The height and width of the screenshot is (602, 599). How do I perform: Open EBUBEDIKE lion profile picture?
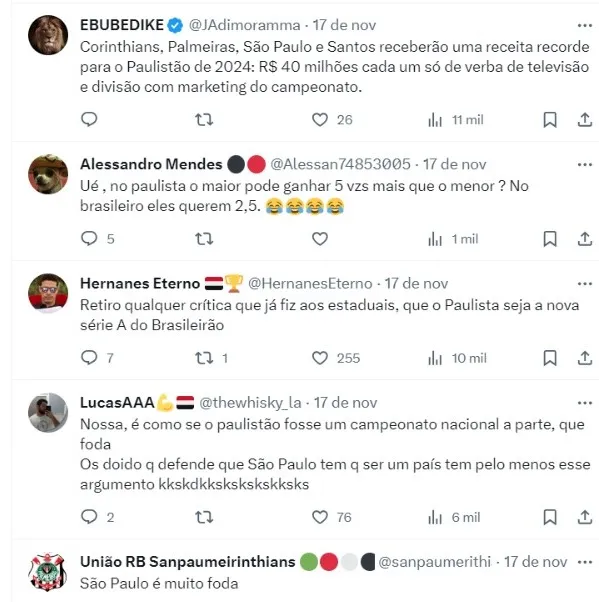[48, 35]
